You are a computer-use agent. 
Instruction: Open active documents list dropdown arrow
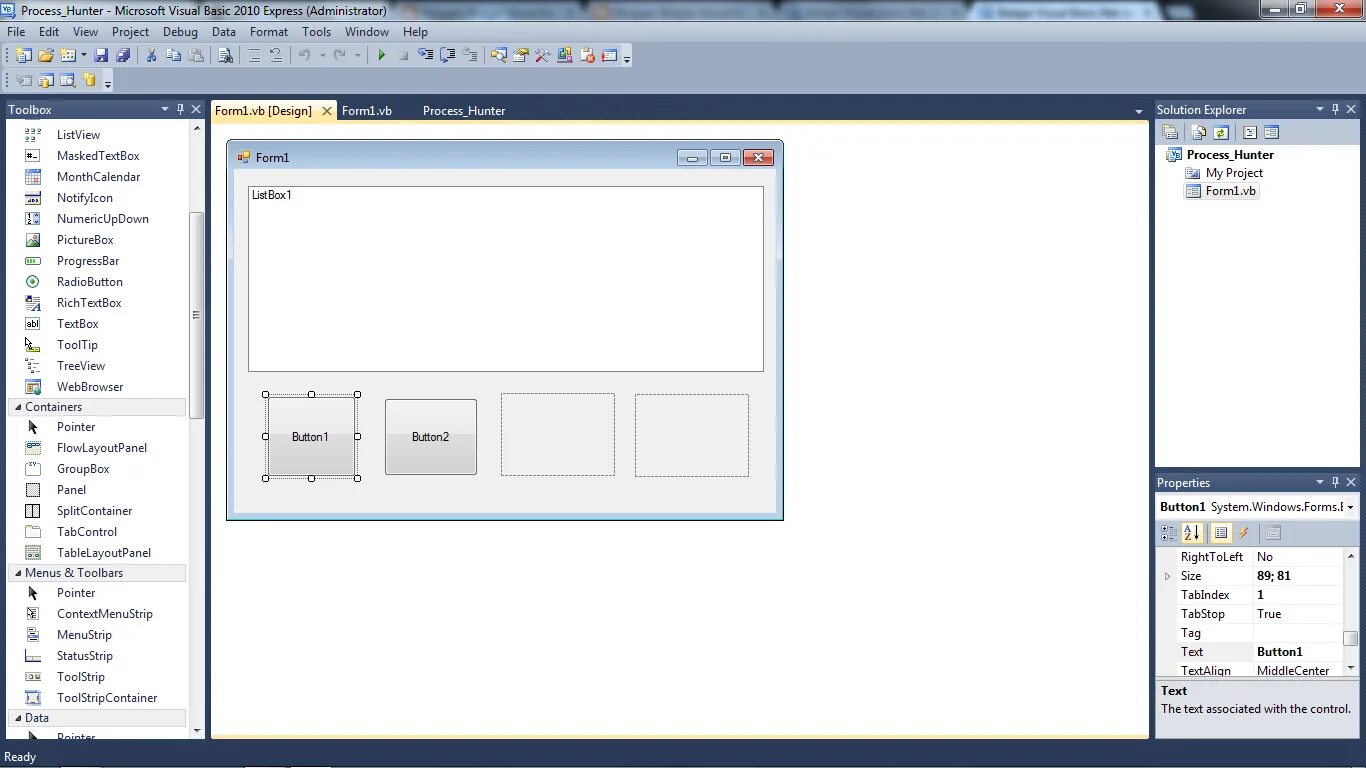pos(1138,111)
